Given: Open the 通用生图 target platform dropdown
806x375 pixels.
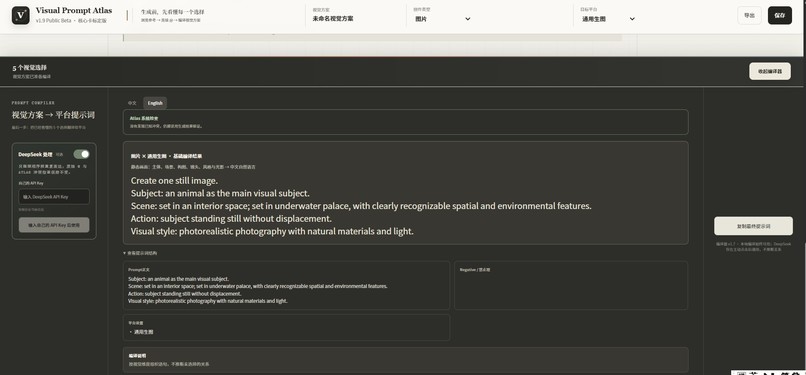Looking at the screenshot, I should pyautogui.click(x=609, y=18).
